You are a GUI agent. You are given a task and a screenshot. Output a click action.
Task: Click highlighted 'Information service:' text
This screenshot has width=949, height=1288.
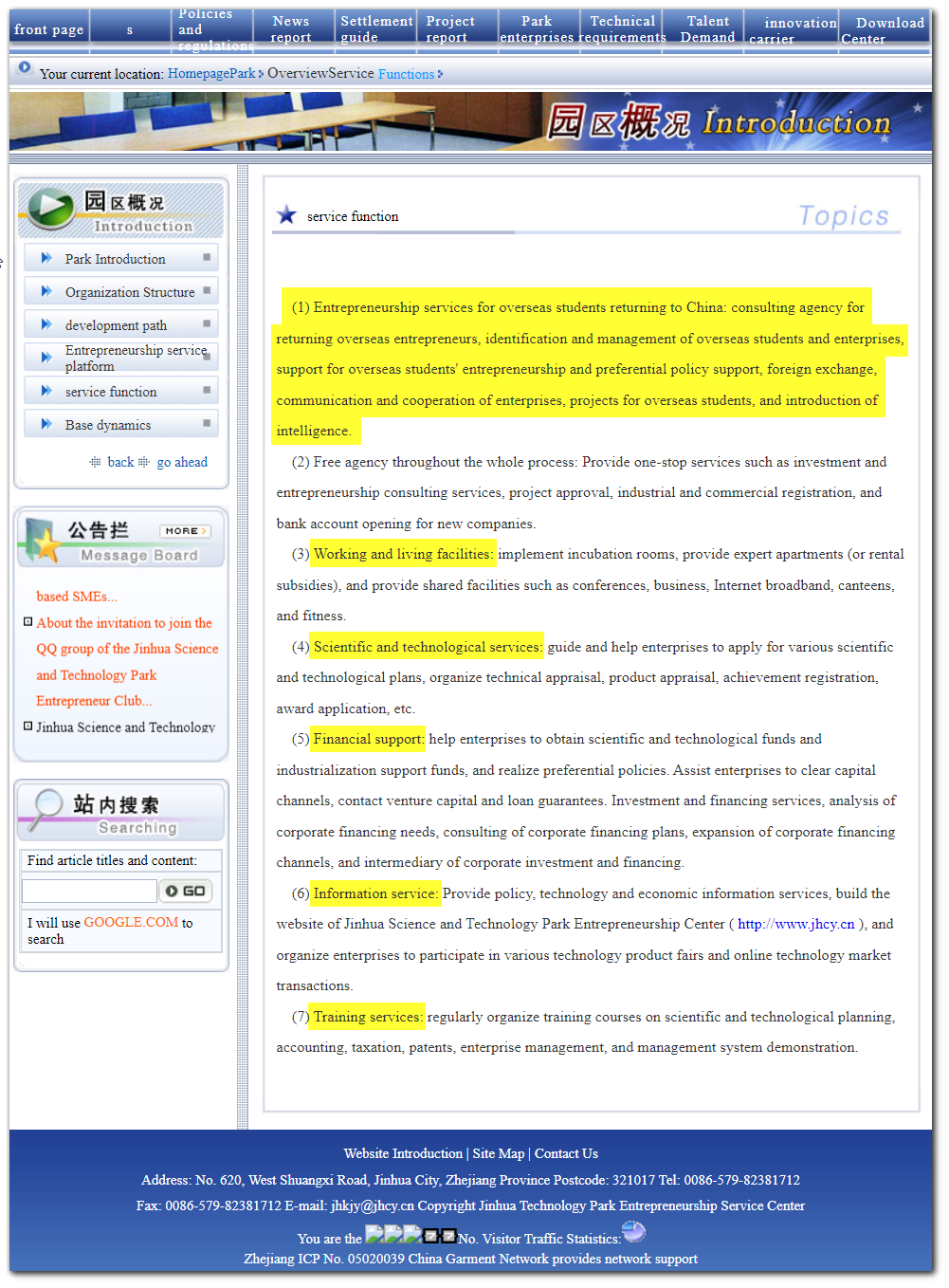pos(375,893)
